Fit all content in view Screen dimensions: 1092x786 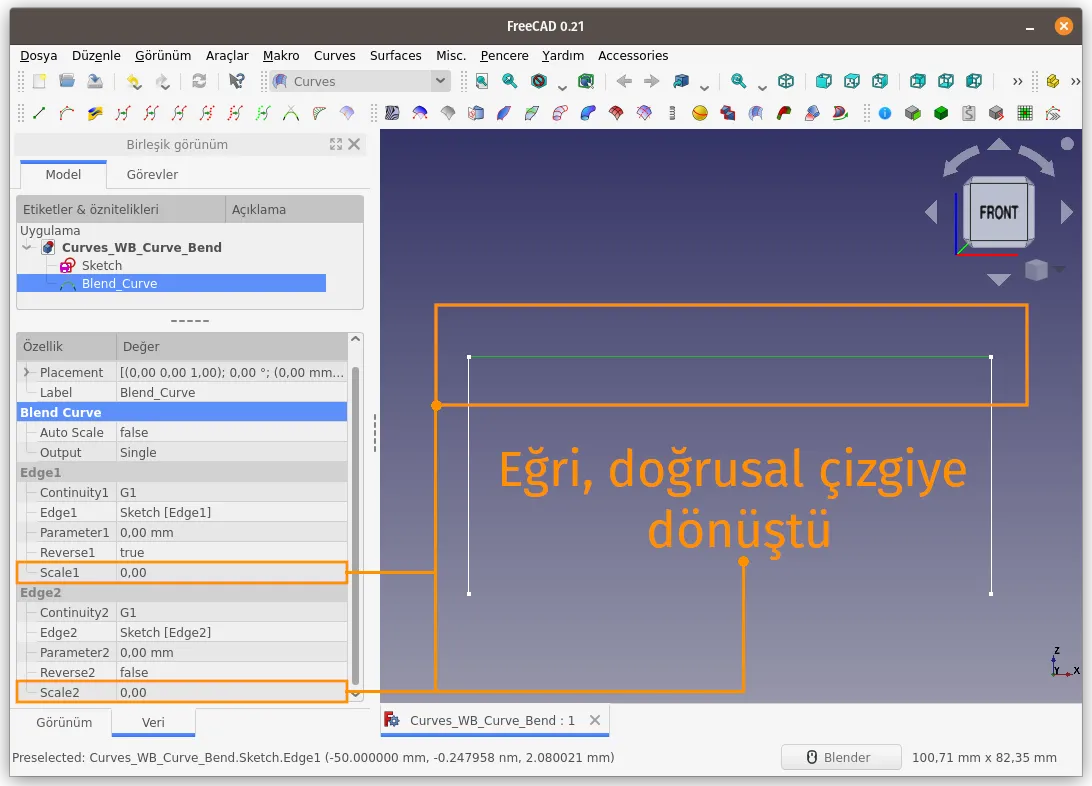(482, 81)
